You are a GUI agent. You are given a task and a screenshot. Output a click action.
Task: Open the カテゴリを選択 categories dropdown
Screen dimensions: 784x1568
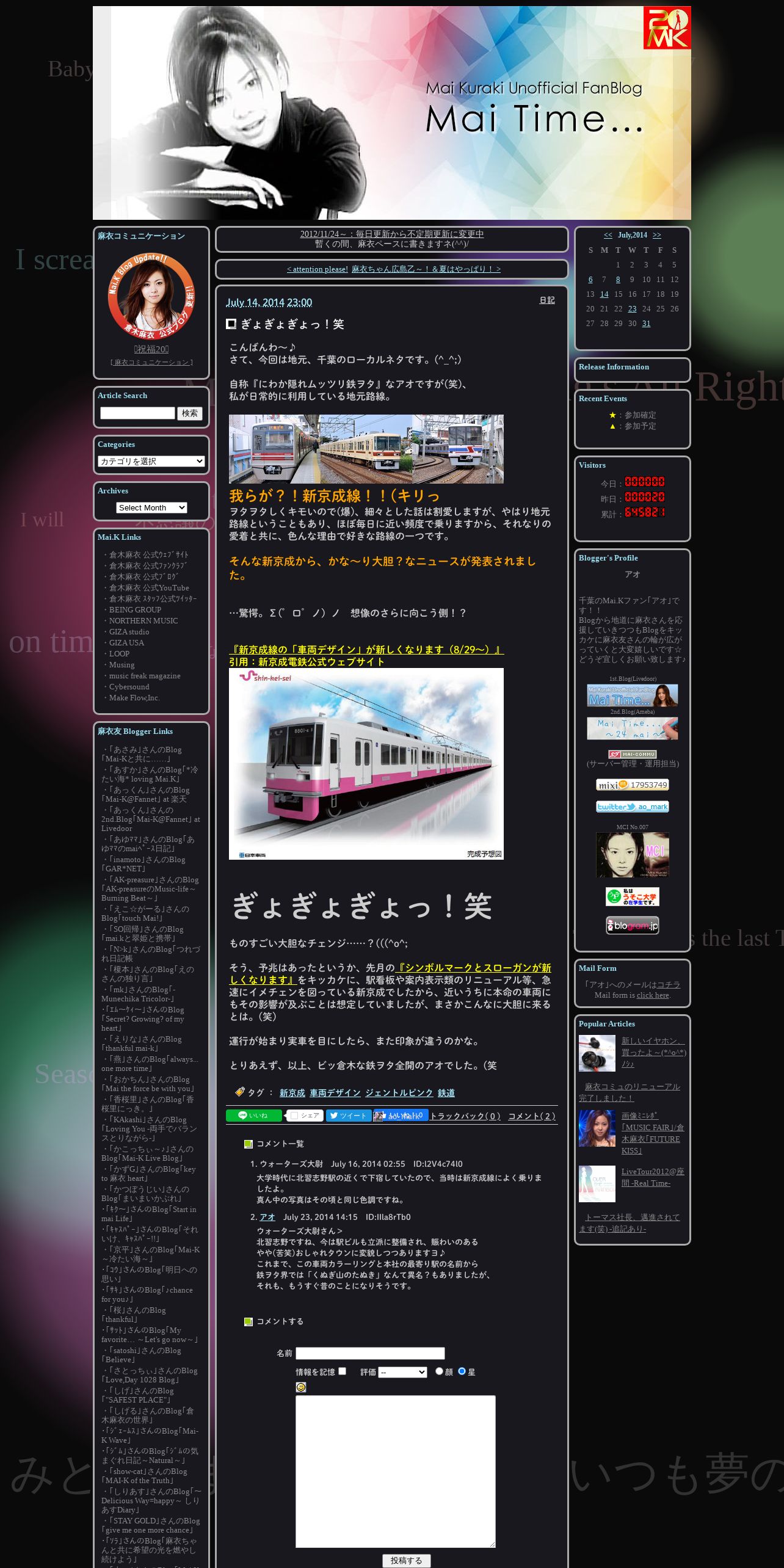151,461
